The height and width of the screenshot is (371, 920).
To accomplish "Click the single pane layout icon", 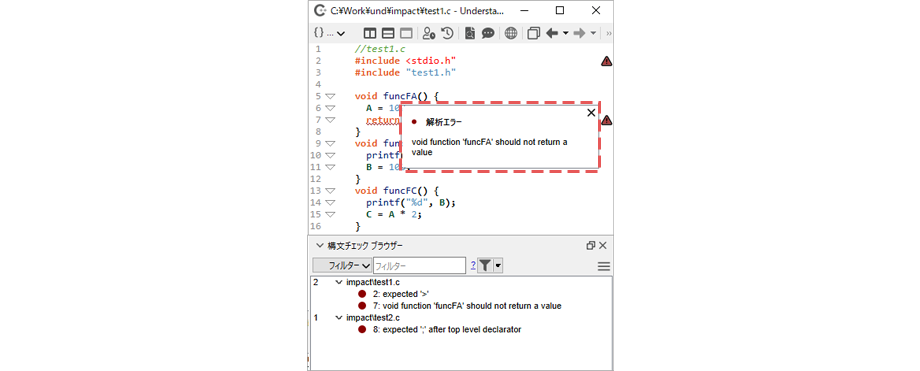I will [x=406, y=33].
